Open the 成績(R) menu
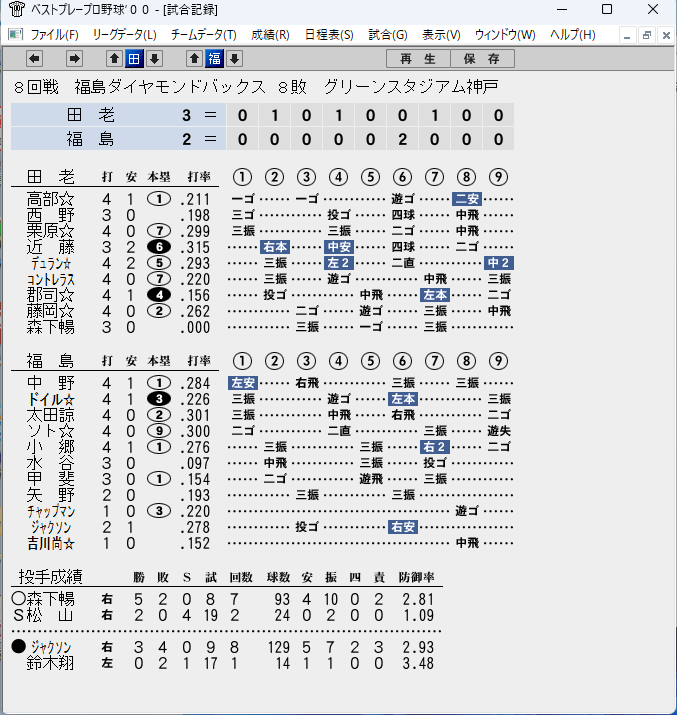Image resolution: width=677 pixels, height=715 pixels. pyautogui.click(x=270, y=35)
